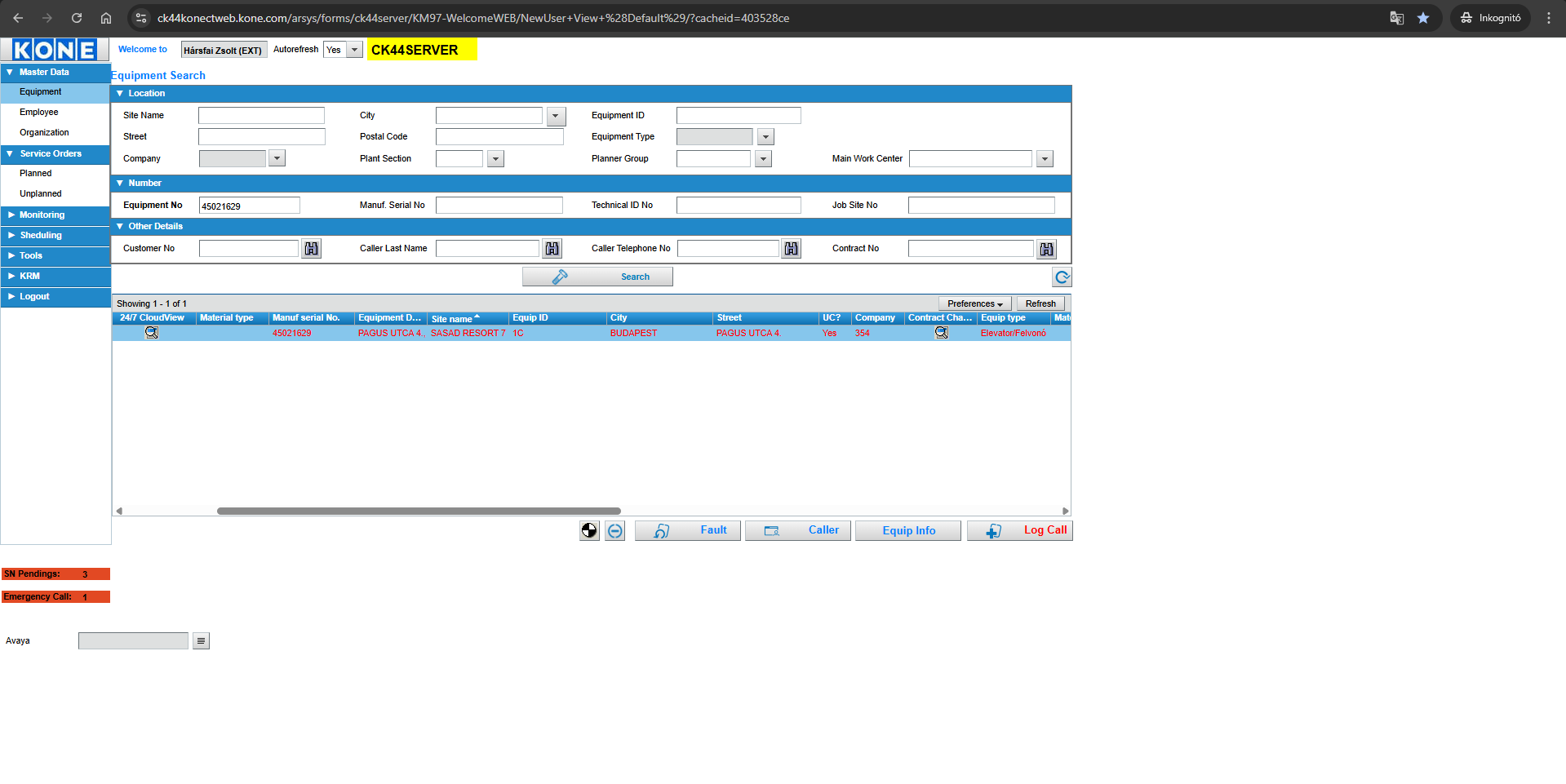The image size is (1566, 784).
Task: Click binoculars lookup icon beside Caller Last Name
Action: click(552, 249)
